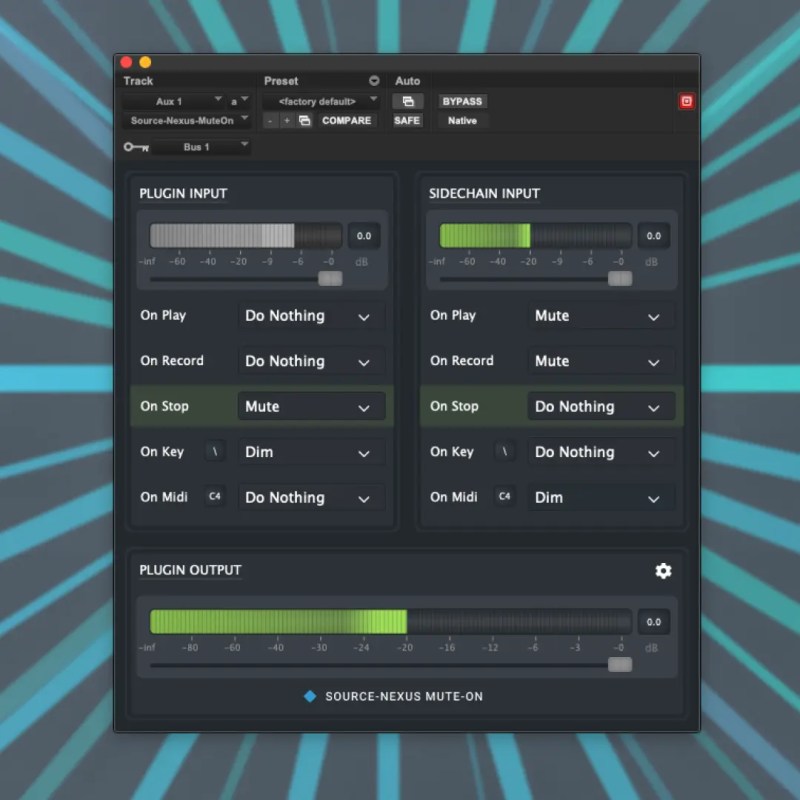Click the red target button in header
800x800 pixels.
point(686,101)
